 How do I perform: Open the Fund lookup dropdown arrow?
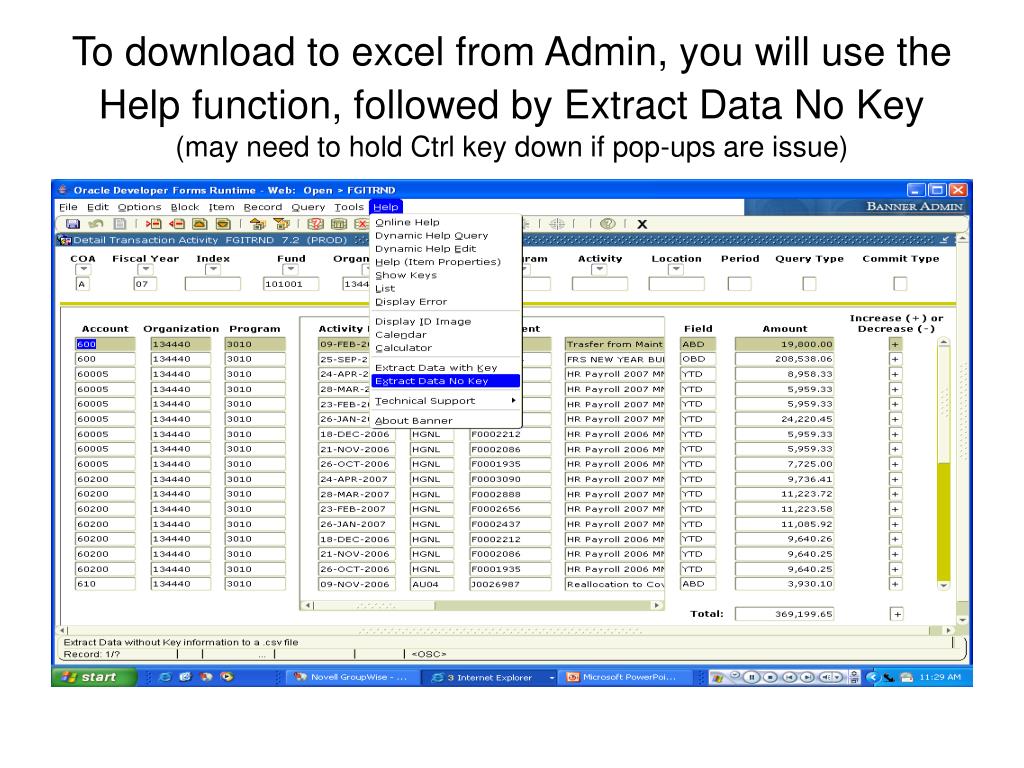click(x=291, y=270)
